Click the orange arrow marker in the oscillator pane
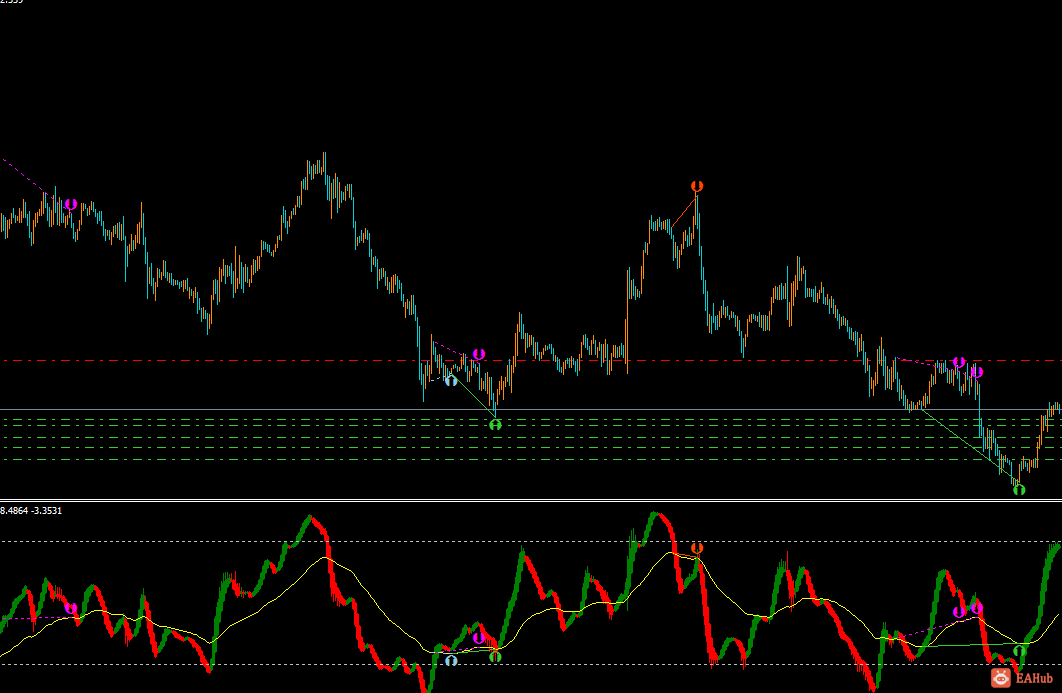The image size is (1062, 693). pyautogui.click(x=697, y=547)
